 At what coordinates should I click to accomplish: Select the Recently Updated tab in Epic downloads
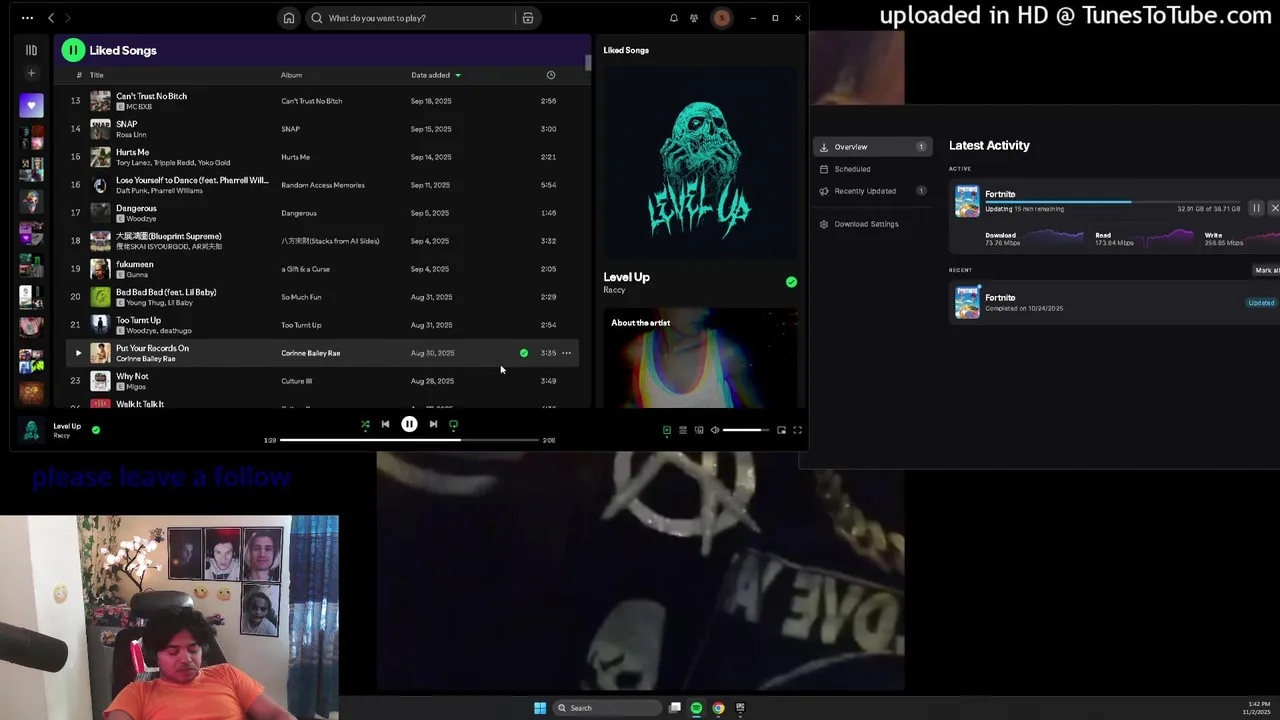(872, 191)
